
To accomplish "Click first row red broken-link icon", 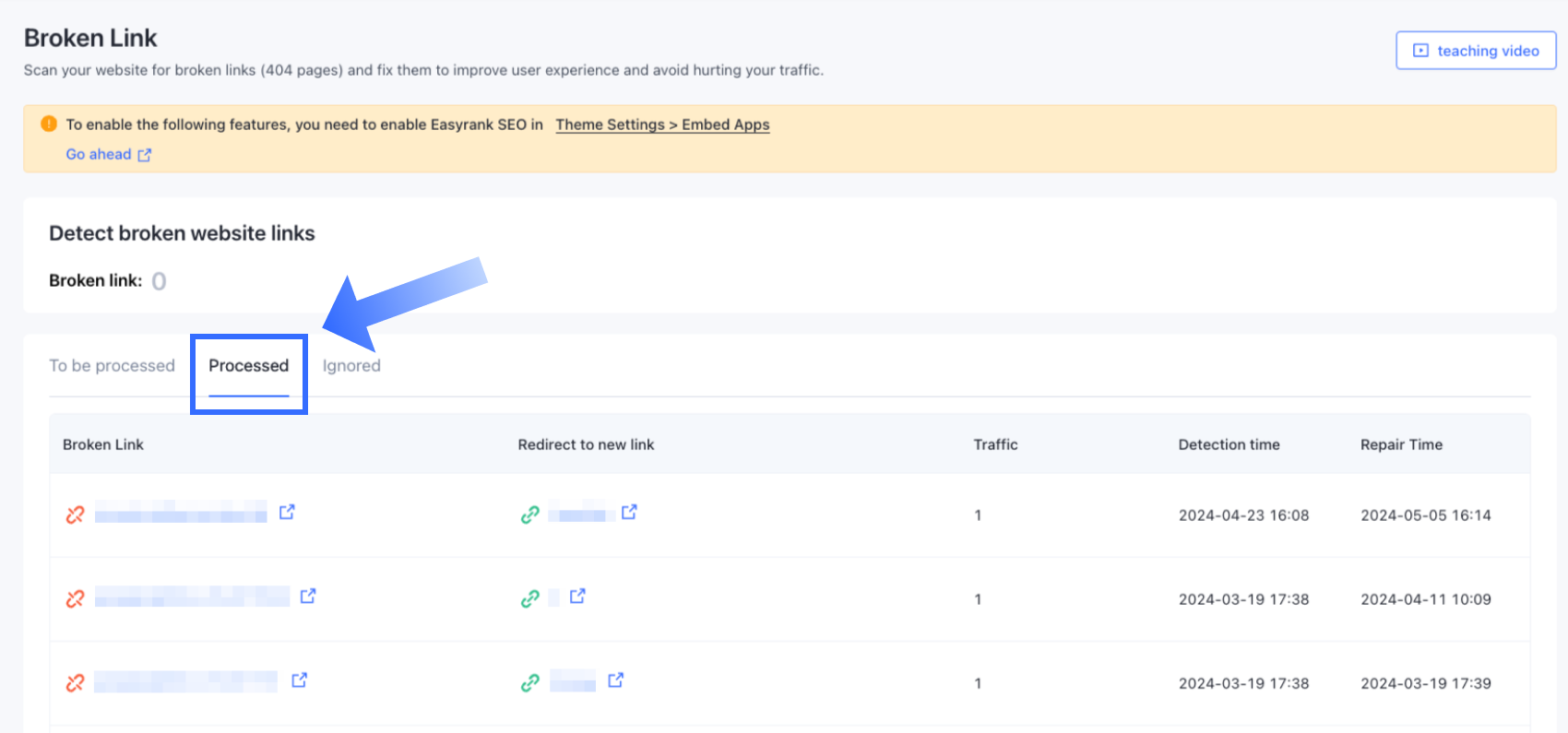I will tap(76, 514).
